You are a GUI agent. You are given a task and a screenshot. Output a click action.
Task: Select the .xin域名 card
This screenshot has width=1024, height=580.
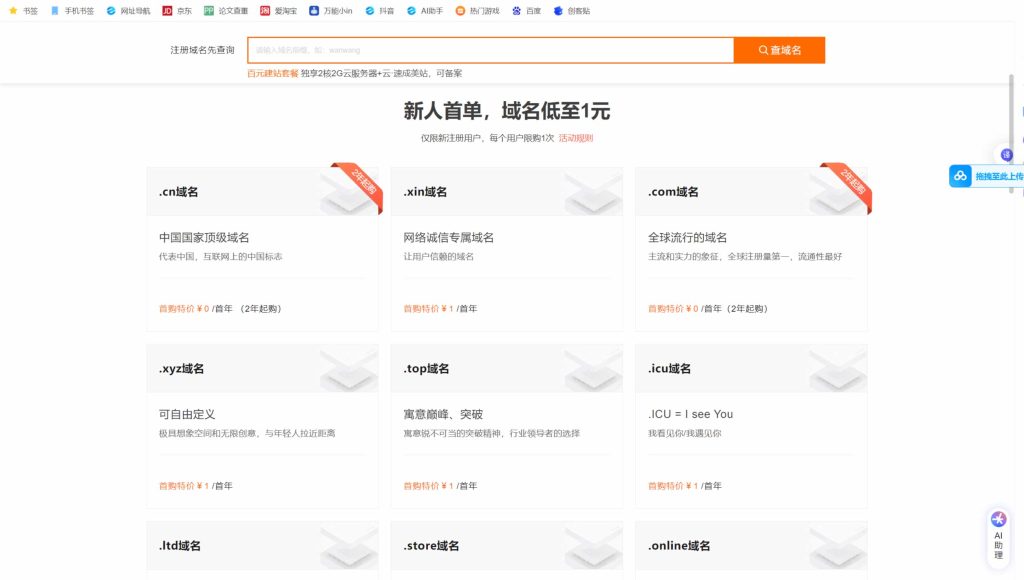tap(506, 250)
